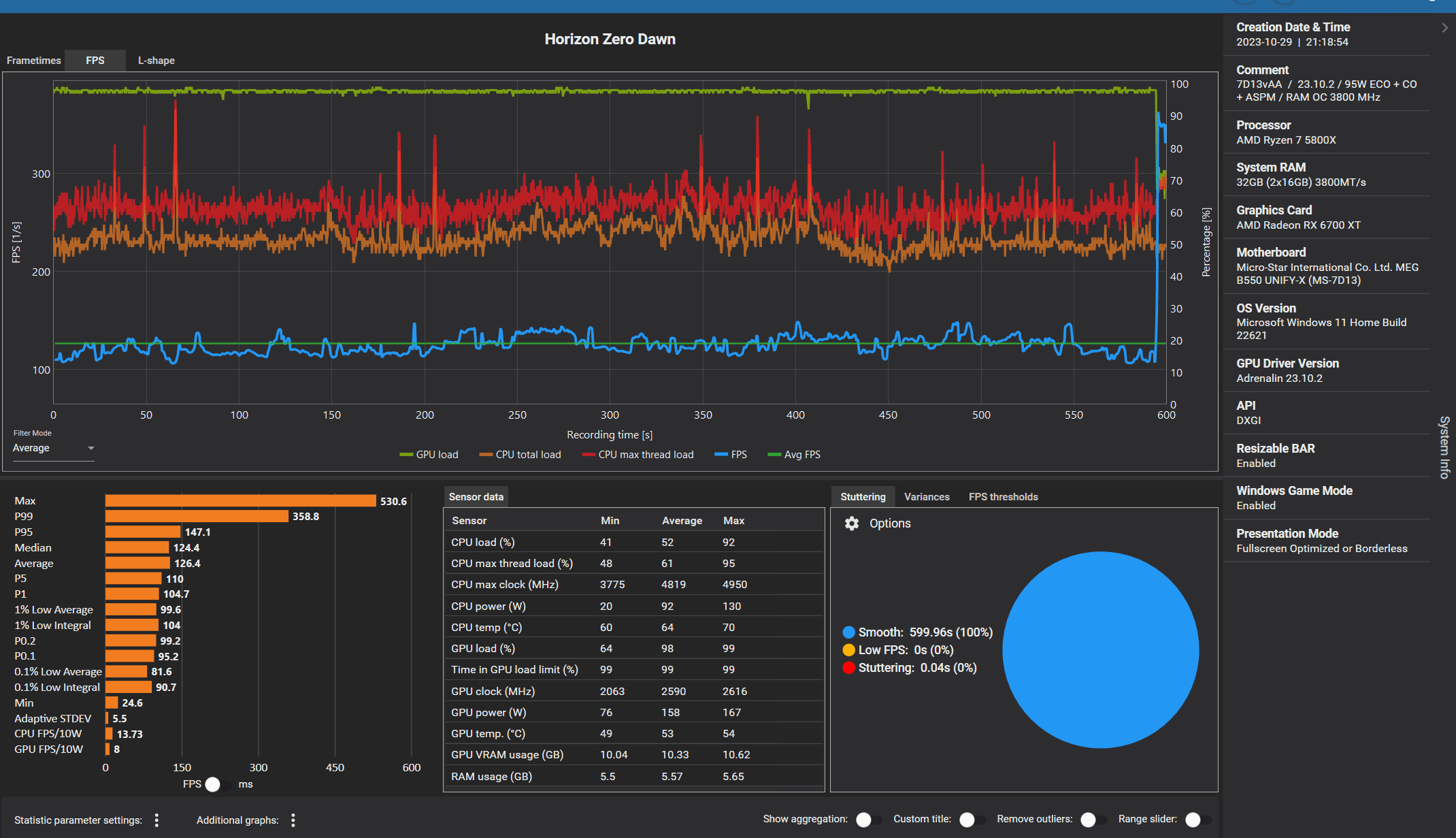Viewport: 1456px width, 838px height.
Task: Click the red Stuttering legend dot
Action: click(848, 668)
